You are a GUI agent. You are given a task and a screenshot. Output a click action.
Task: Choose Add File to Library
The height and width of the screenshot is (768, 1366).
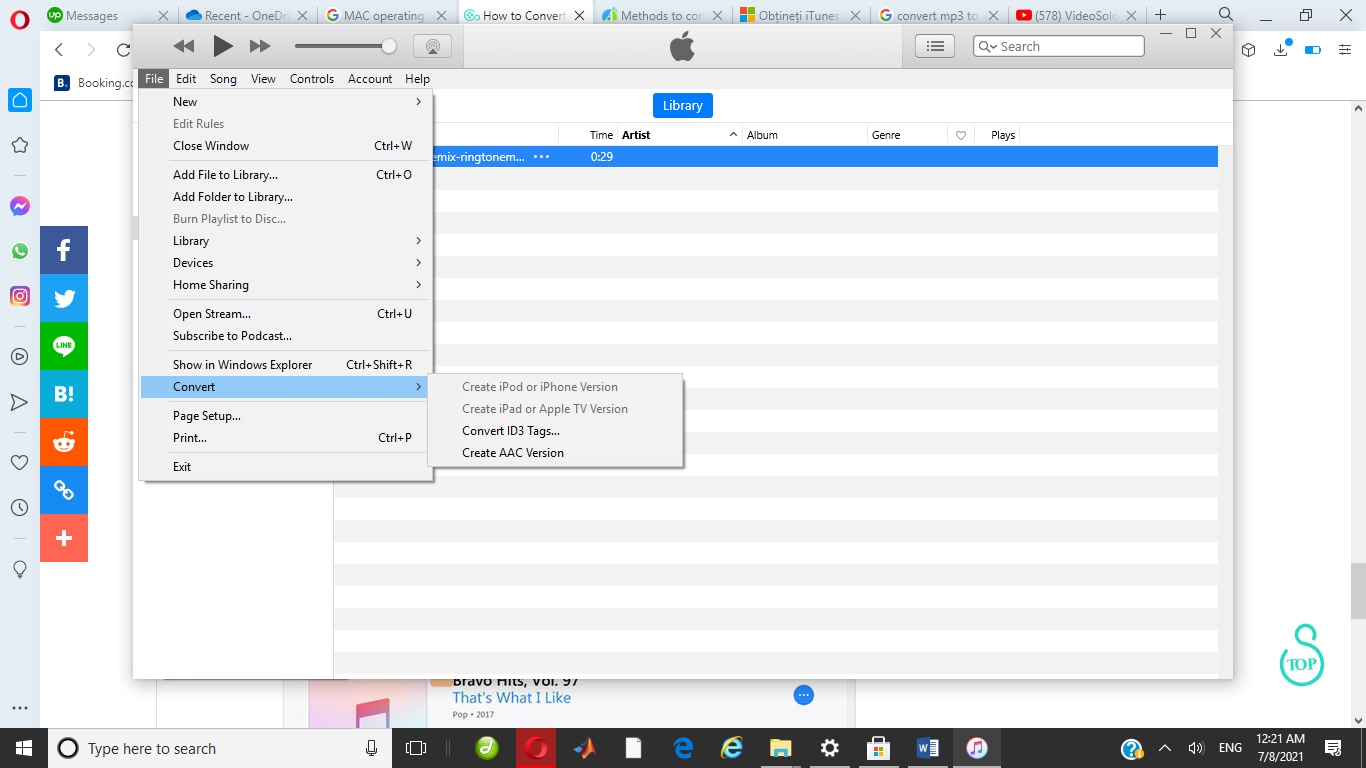click(x=285, y=175)
